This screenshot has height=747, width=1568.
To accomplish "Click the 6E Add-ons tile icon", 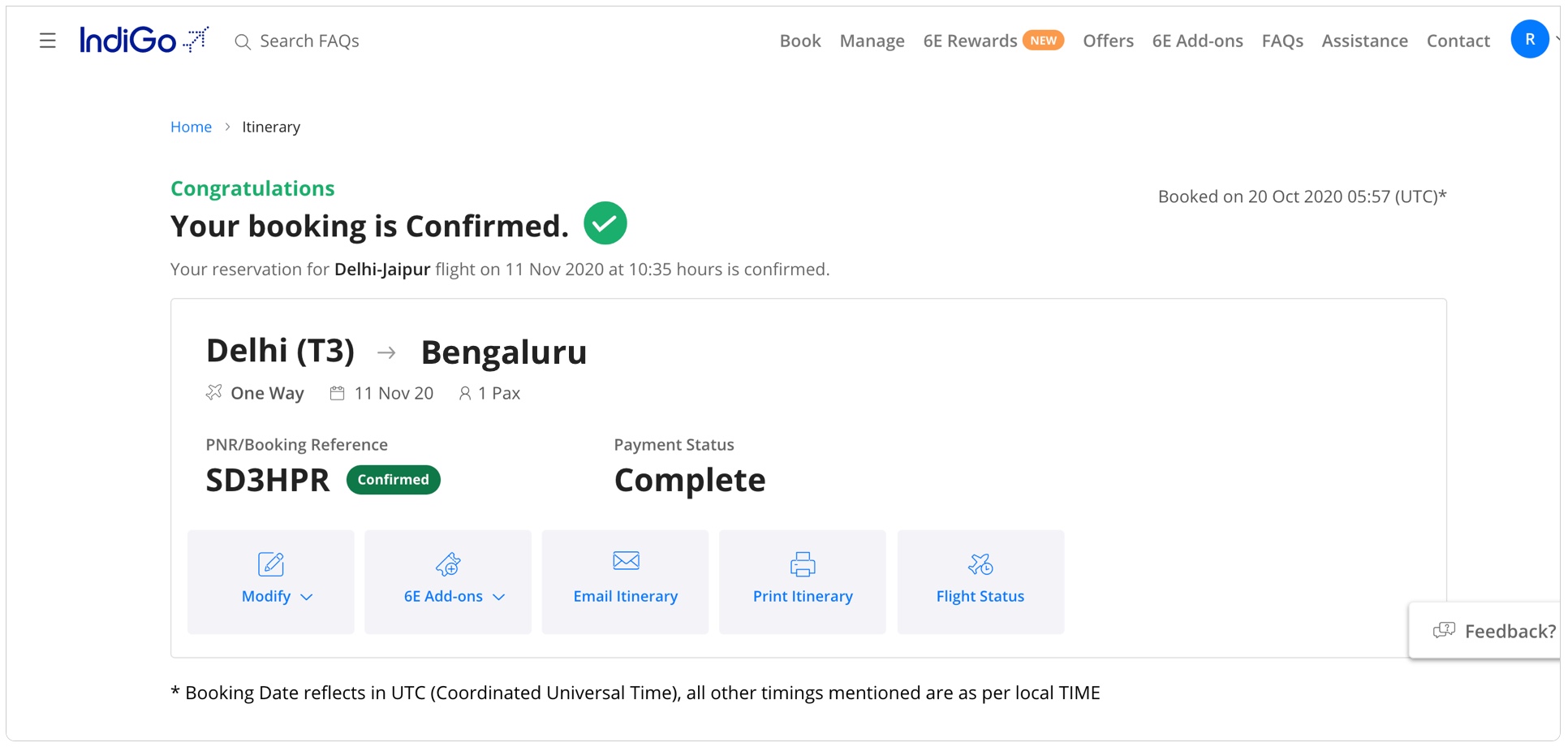I will (x=448, y=563).
